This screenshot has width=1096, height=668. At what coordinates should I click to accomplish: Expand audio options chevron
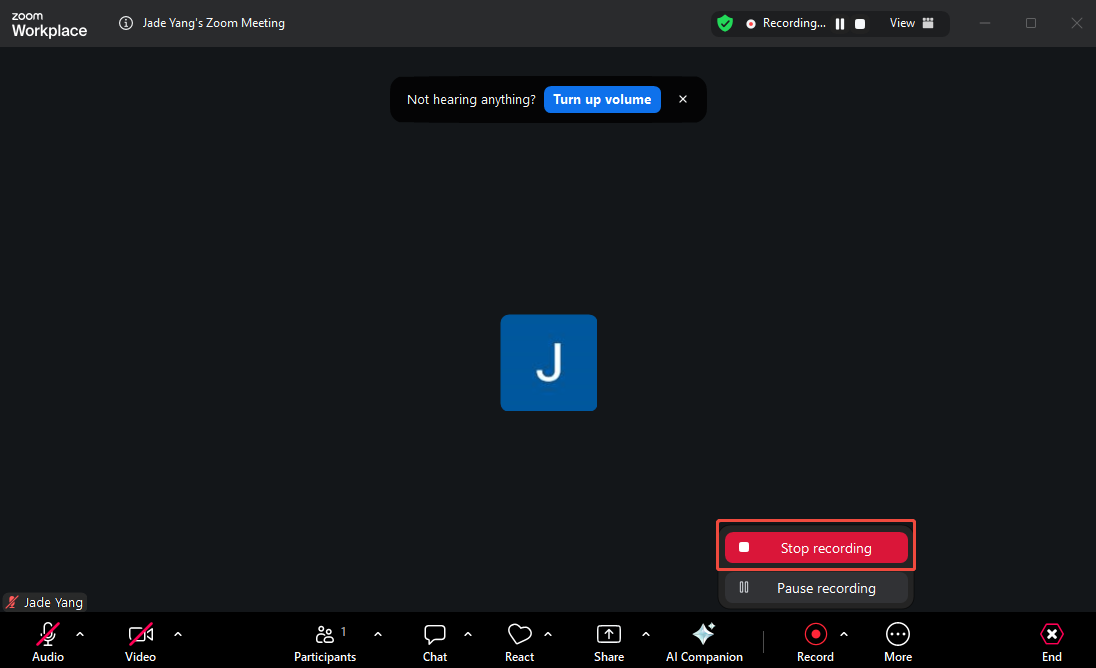(x=79, y=633)
